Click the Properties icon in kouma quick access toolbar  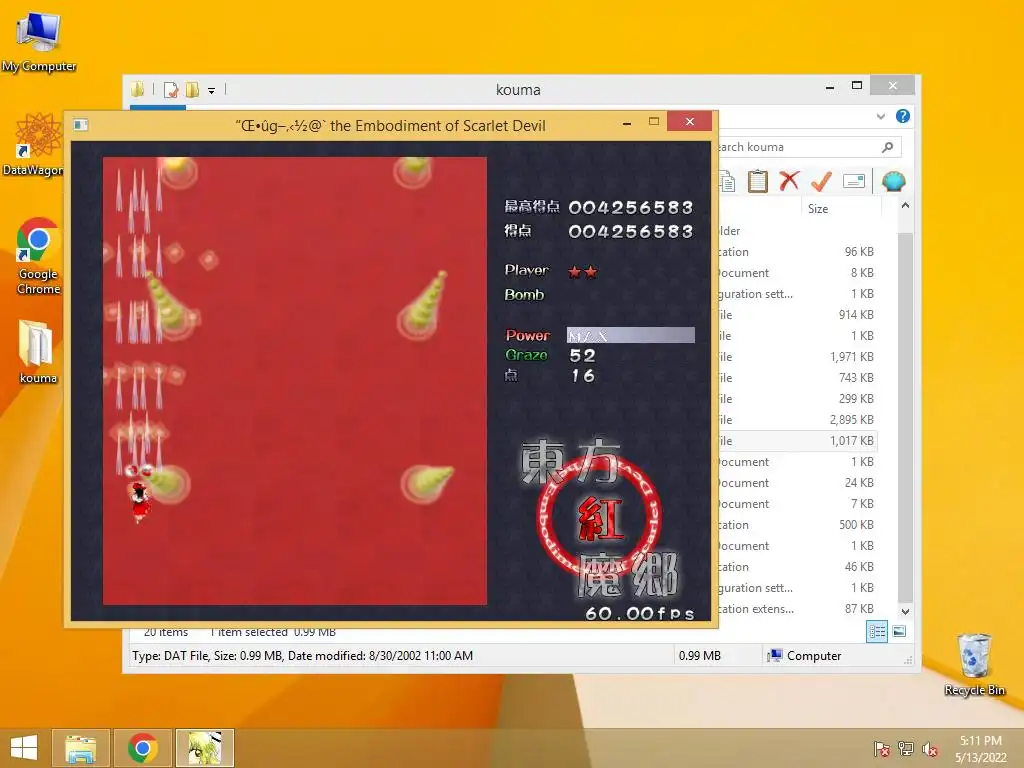(x=171, y=89)
